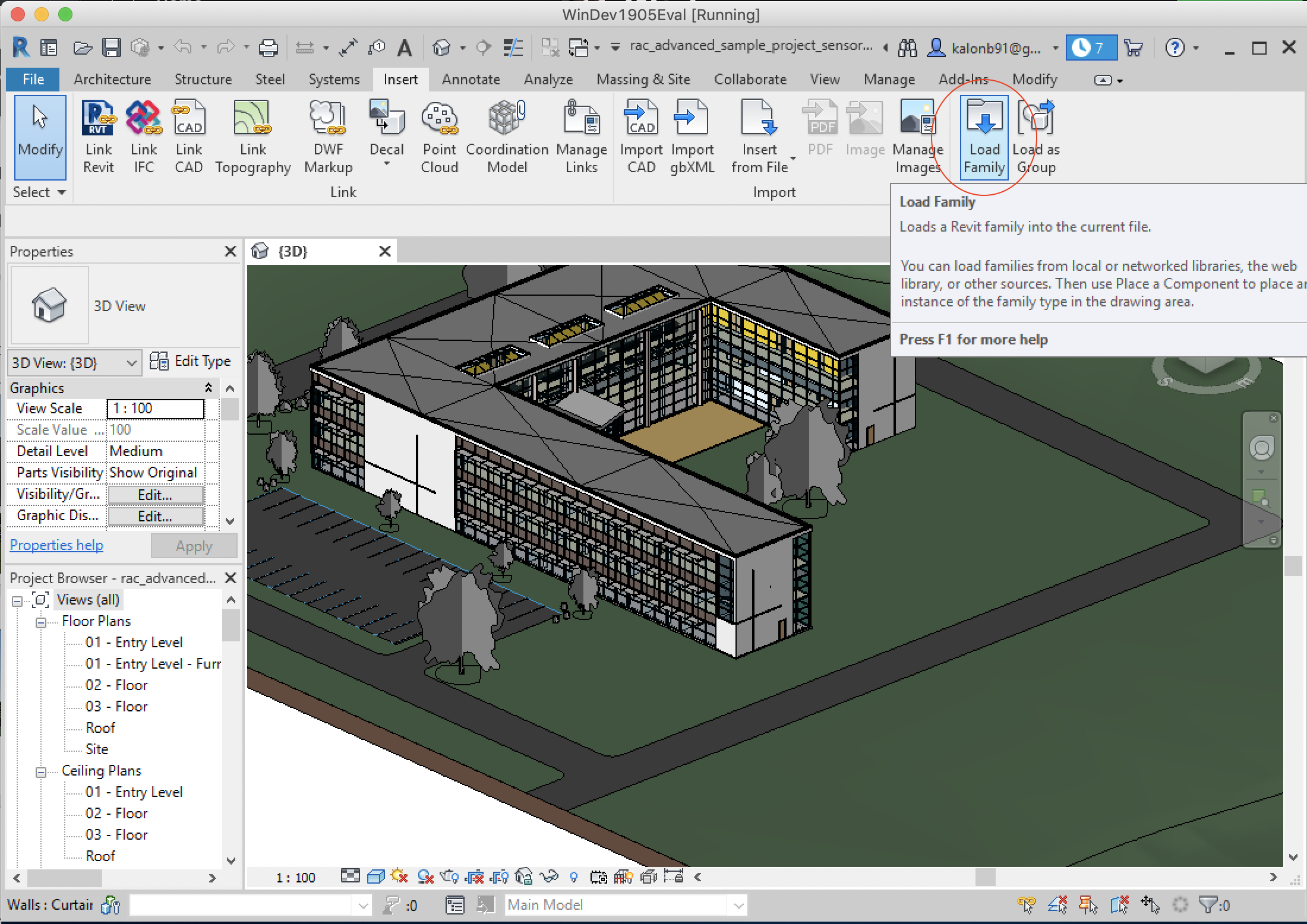Click the Properties help link
Viewport: 1307px width, 924px height.
click(x=56, y=545)
